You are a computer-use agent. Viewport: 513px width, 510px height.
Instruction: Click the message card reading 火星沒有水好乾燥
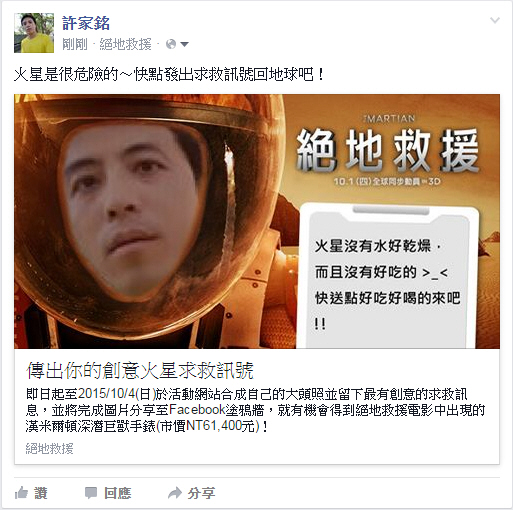387,277
